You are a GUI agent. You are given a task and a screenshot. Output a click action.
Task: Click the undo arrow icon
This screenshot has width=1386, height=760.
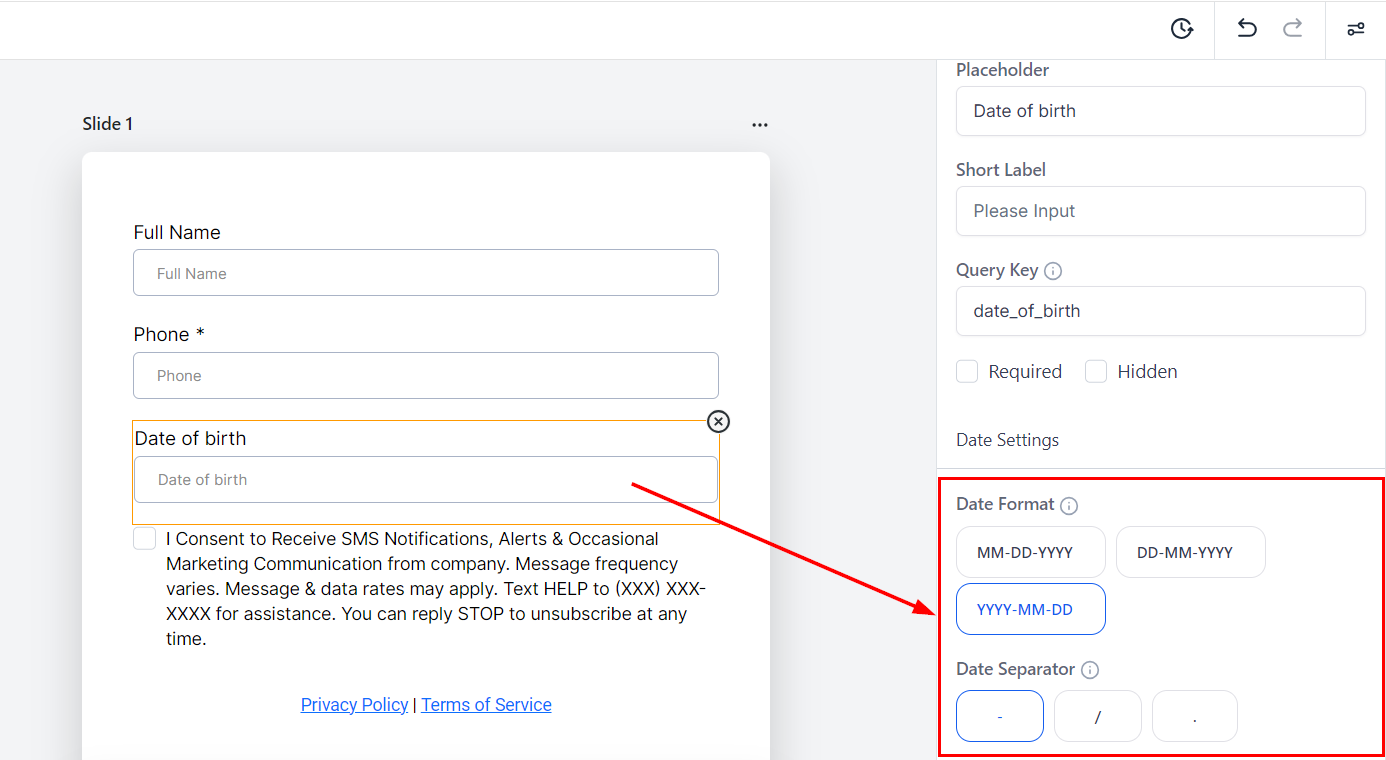(1247, 29)
